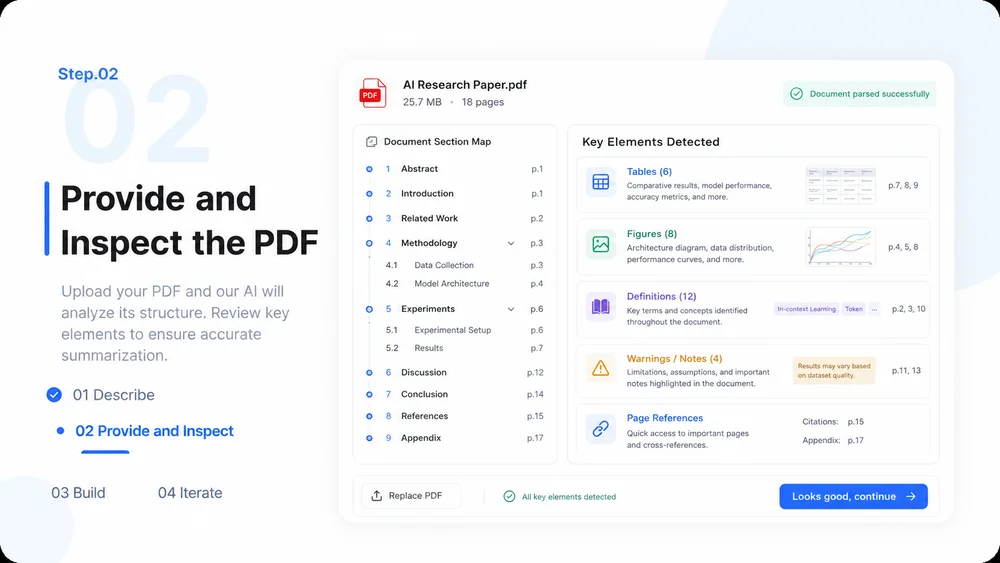
Task: Click 'Appendix: p.17' in Page References
Action: click(x=833, y=441)
